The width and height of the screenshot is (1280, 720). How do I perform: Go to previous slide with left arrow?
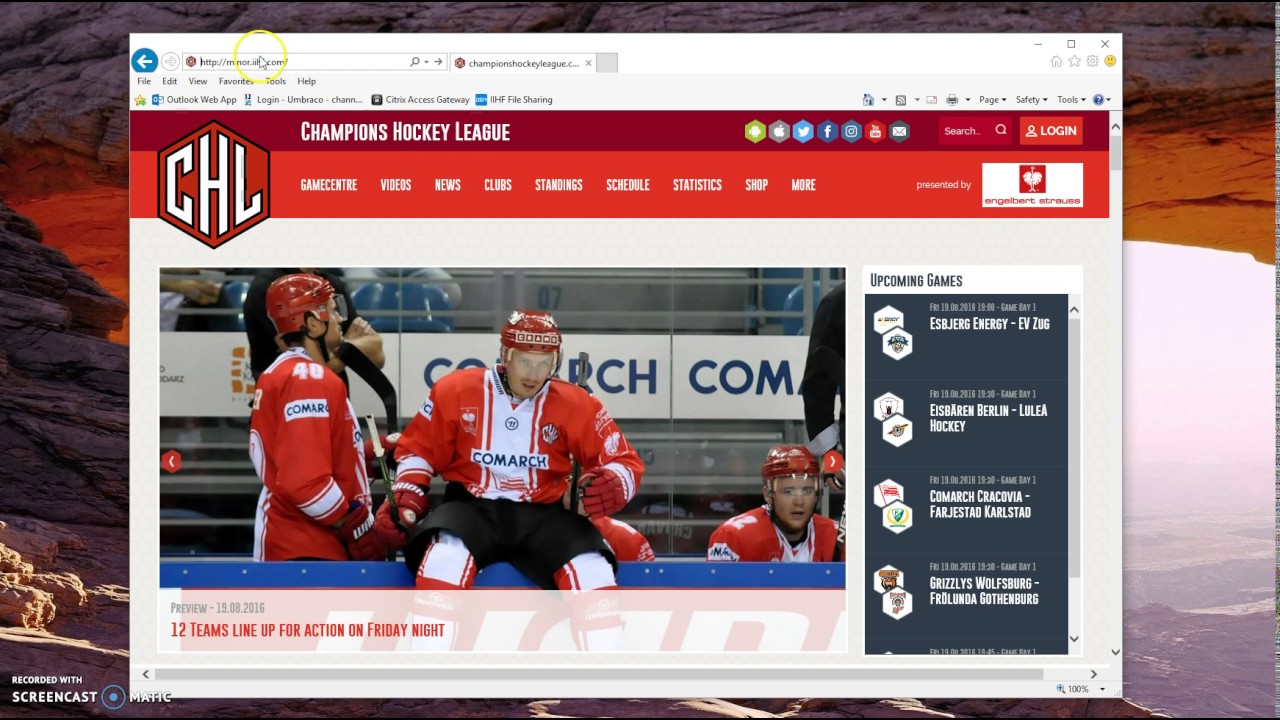tap(172, 461)
